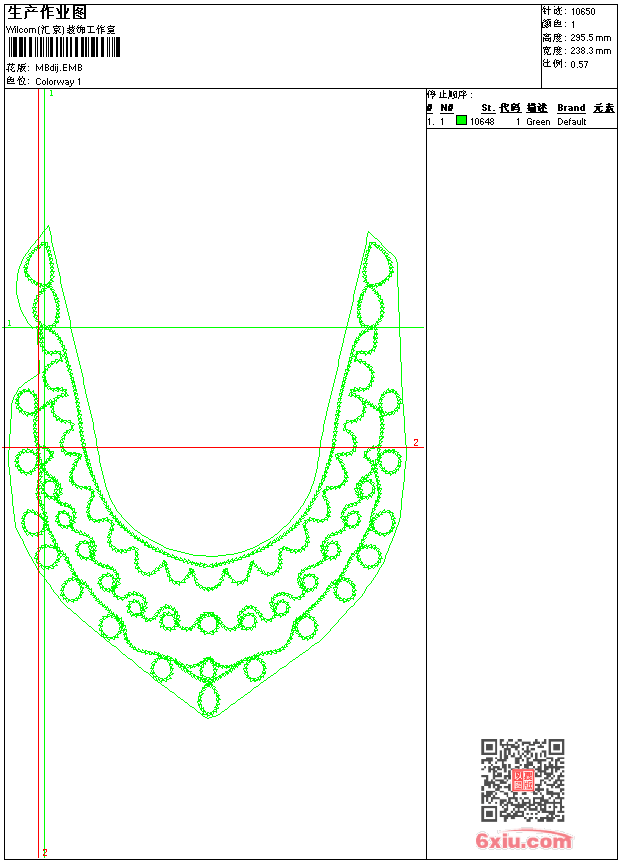Click the red seal inside the QR code
This screenshot has width=620, height=860.
point(522,780)
